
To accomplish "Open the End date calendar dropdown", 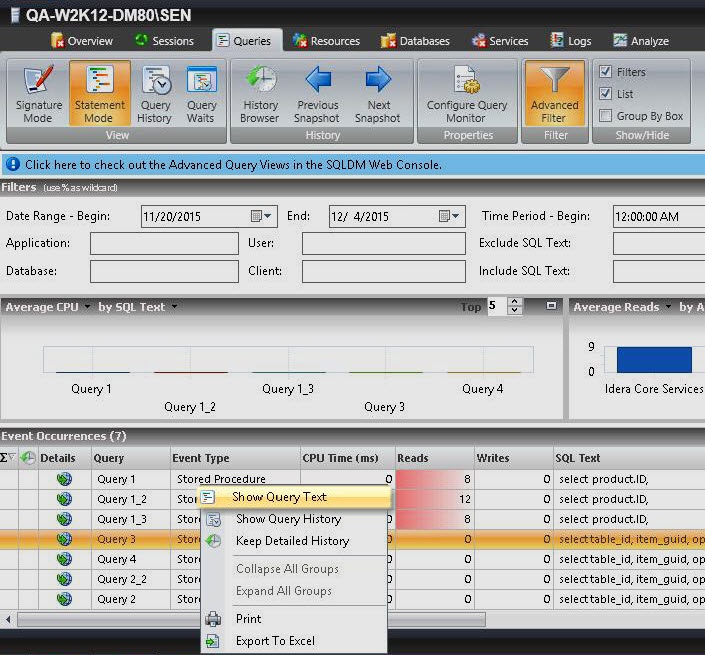I will pos(449,216).
